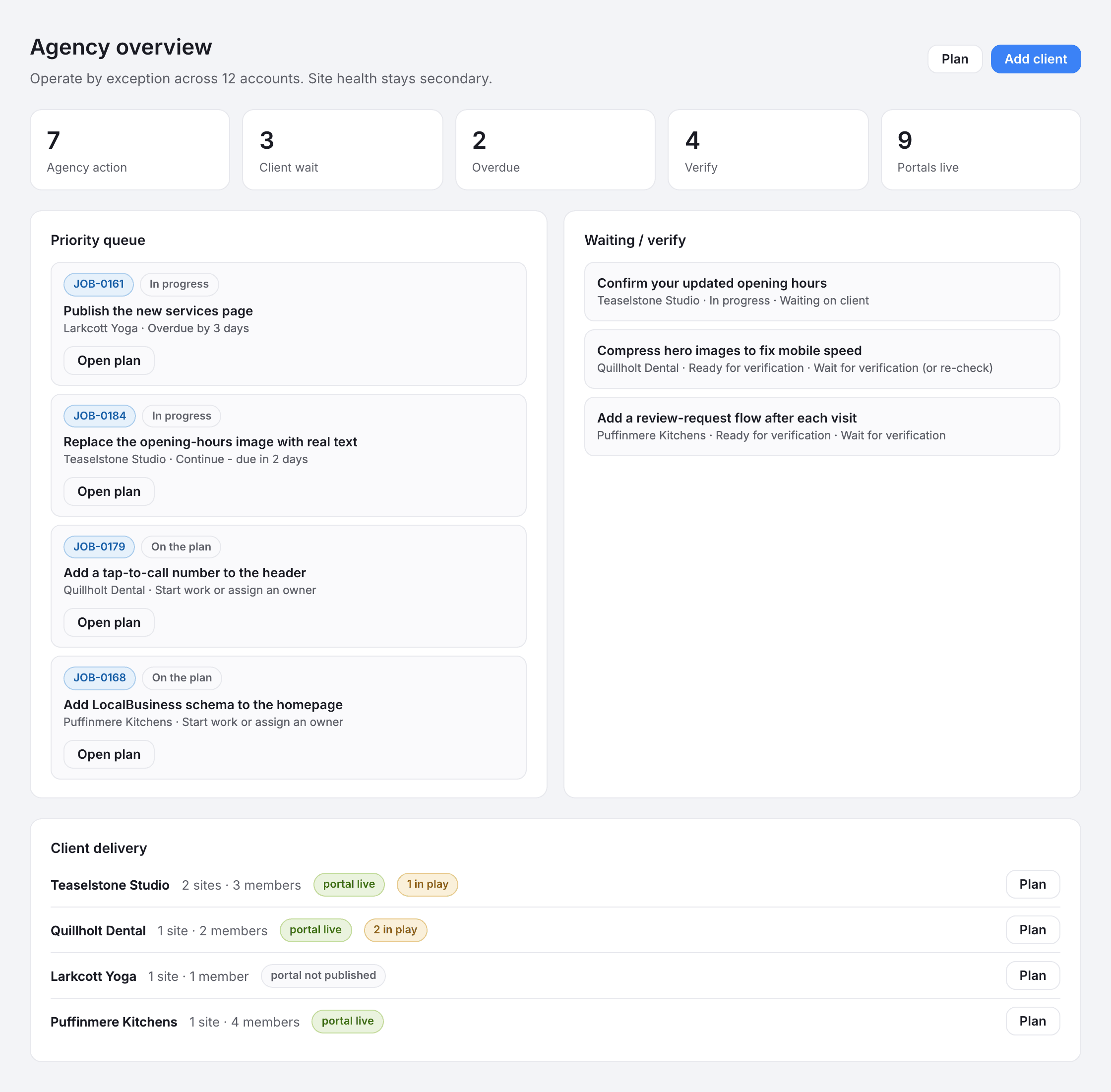Open plan for Publish the new services page
Screen dimensions: 1111x1092
pyautogui.click(x=109, y=361)
